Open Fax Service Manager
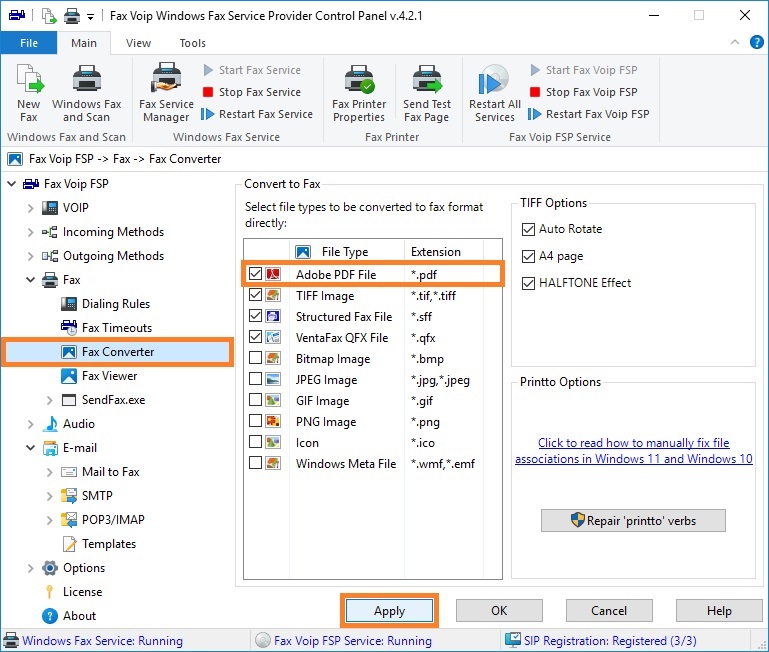The width and height of the screenshot is (769, 652). coord(166,93)
